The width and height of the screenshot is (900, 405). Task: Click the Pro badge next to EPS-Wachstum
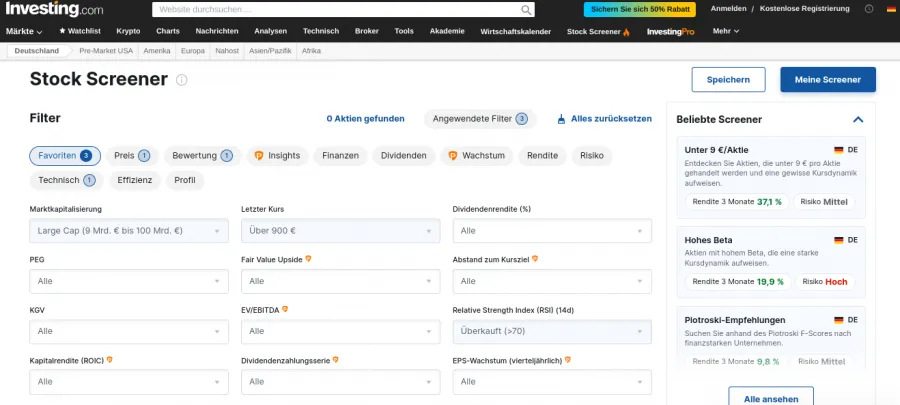(568, 360)
